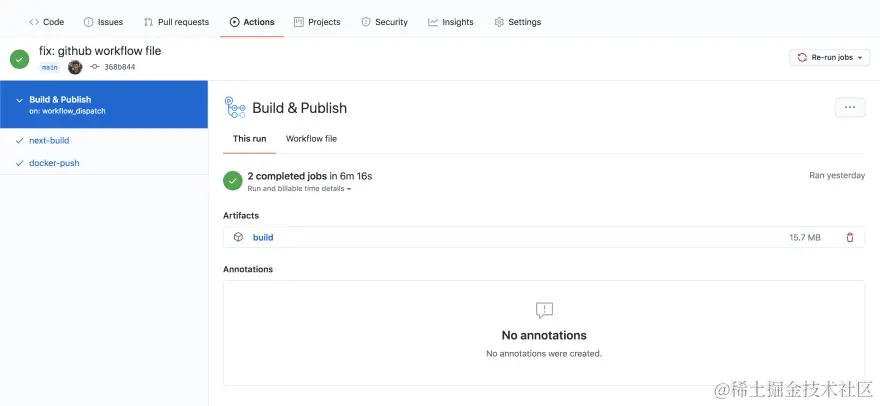Click the Insights tab graph icon
The image size is (880, 406).
tap(433, 22)
